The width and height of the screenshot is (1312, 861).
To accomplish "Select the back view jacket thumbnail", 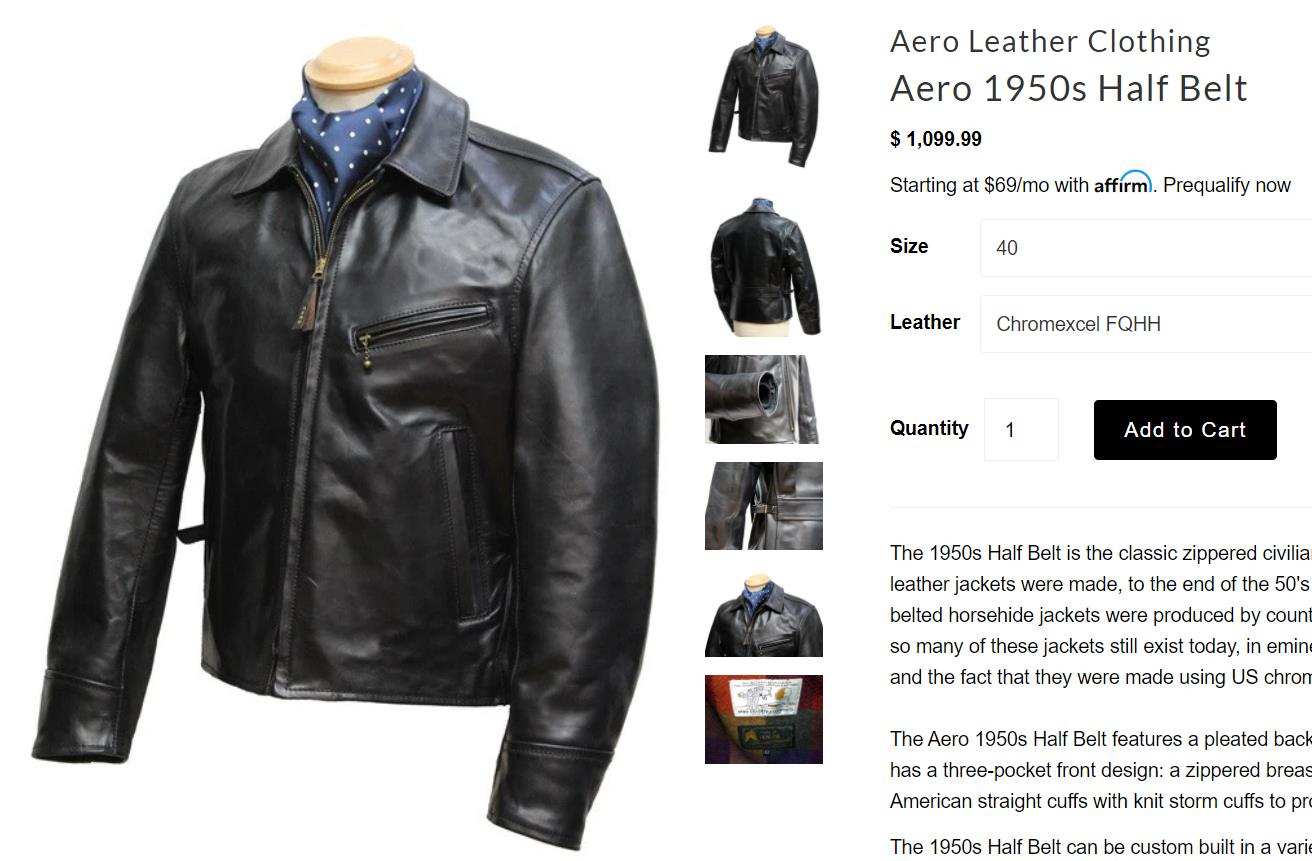I will tap(764, 266).
